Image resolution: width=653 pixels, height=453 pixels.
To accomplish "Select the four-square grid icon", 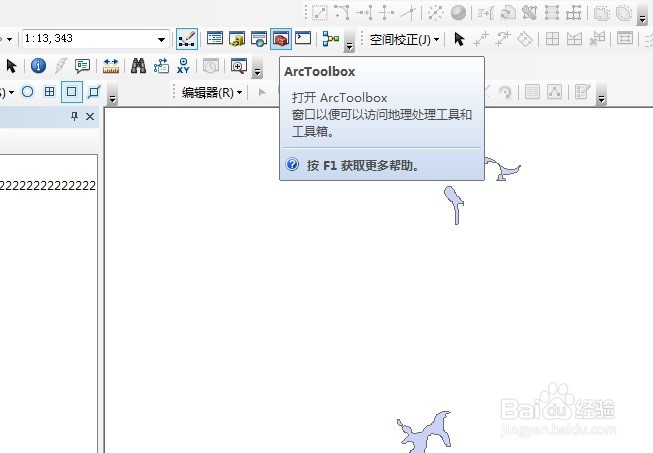I will [x=50, y=92].
